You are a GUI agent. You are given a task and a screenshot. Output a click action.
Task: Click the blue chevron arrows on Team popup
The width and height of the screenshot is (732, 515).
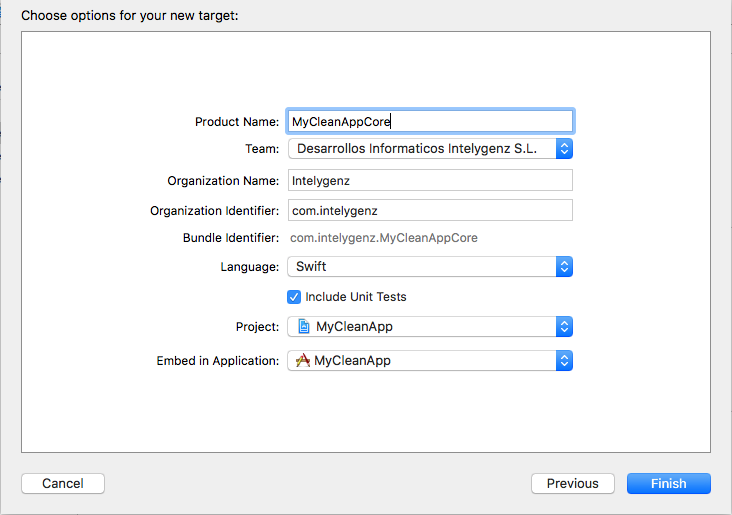click(x=564, y=149)
